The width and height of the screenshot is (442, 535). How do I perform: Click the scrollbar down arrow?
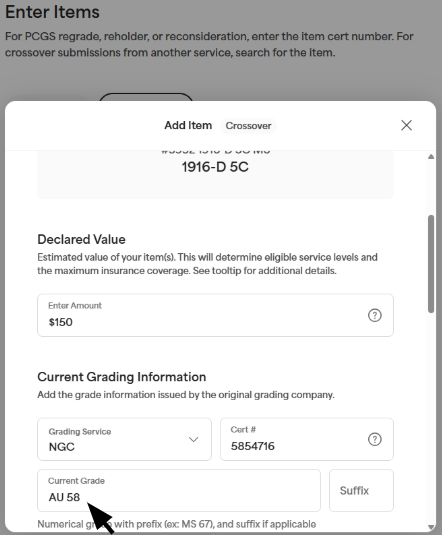431,527
